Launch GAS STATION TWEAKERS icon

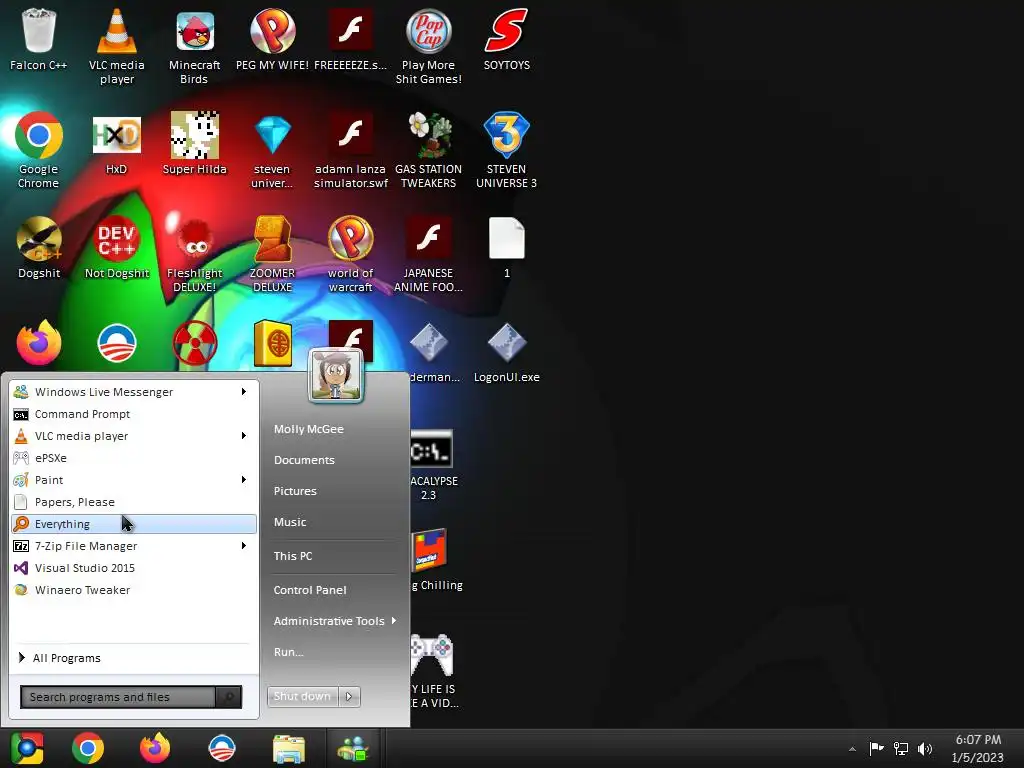coord(428,151)
